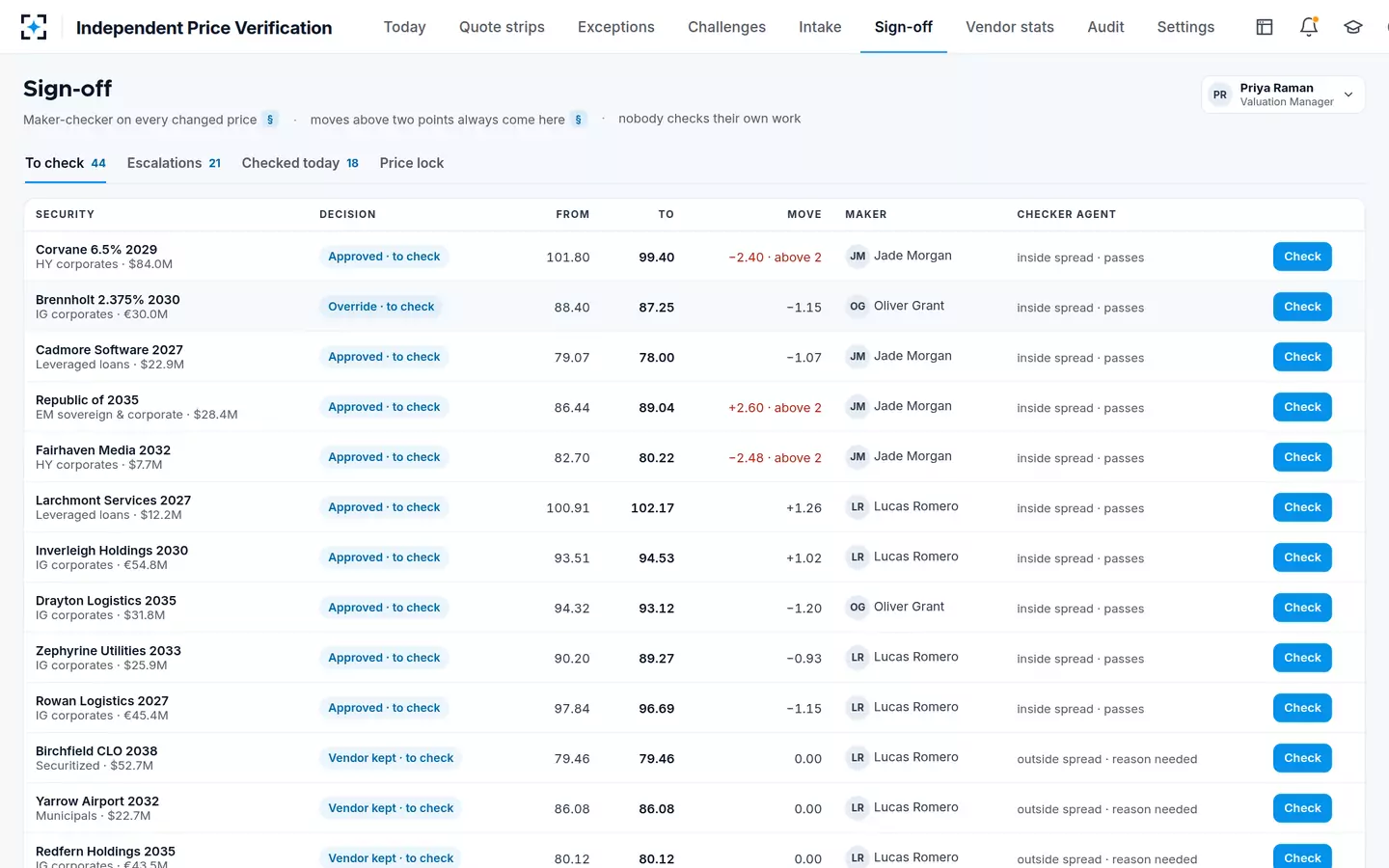This screenshot has height=868, width=1389.
Task: Open the graduation cap training icon
Action: coord(1353,27)
